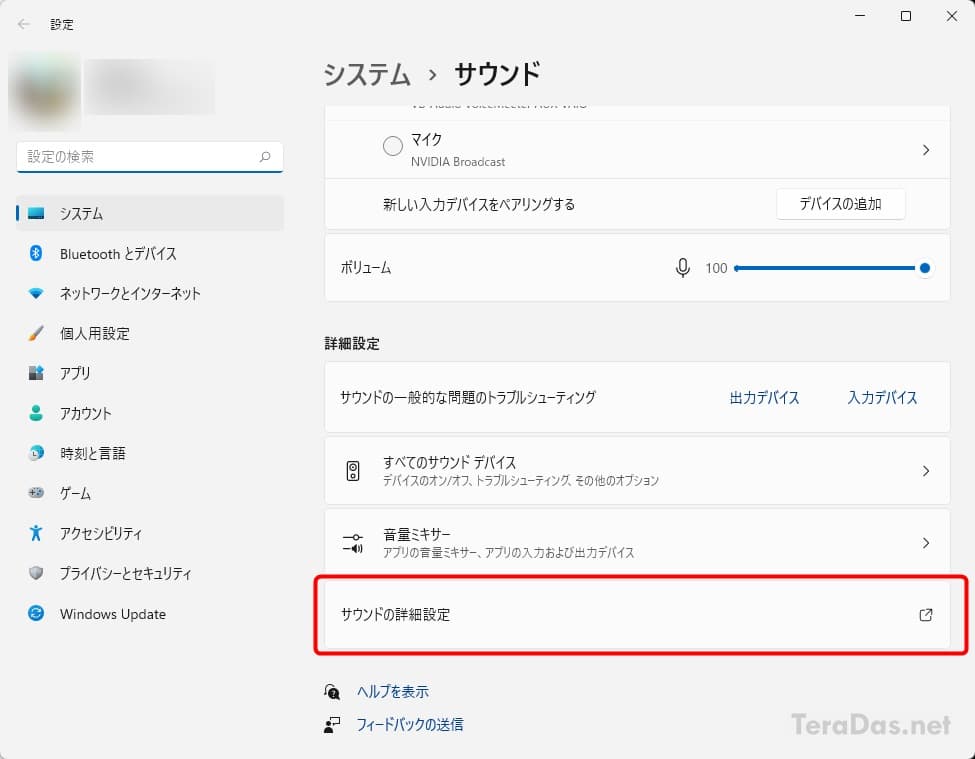Maximize the 設定 window

[x=906, y=16]
